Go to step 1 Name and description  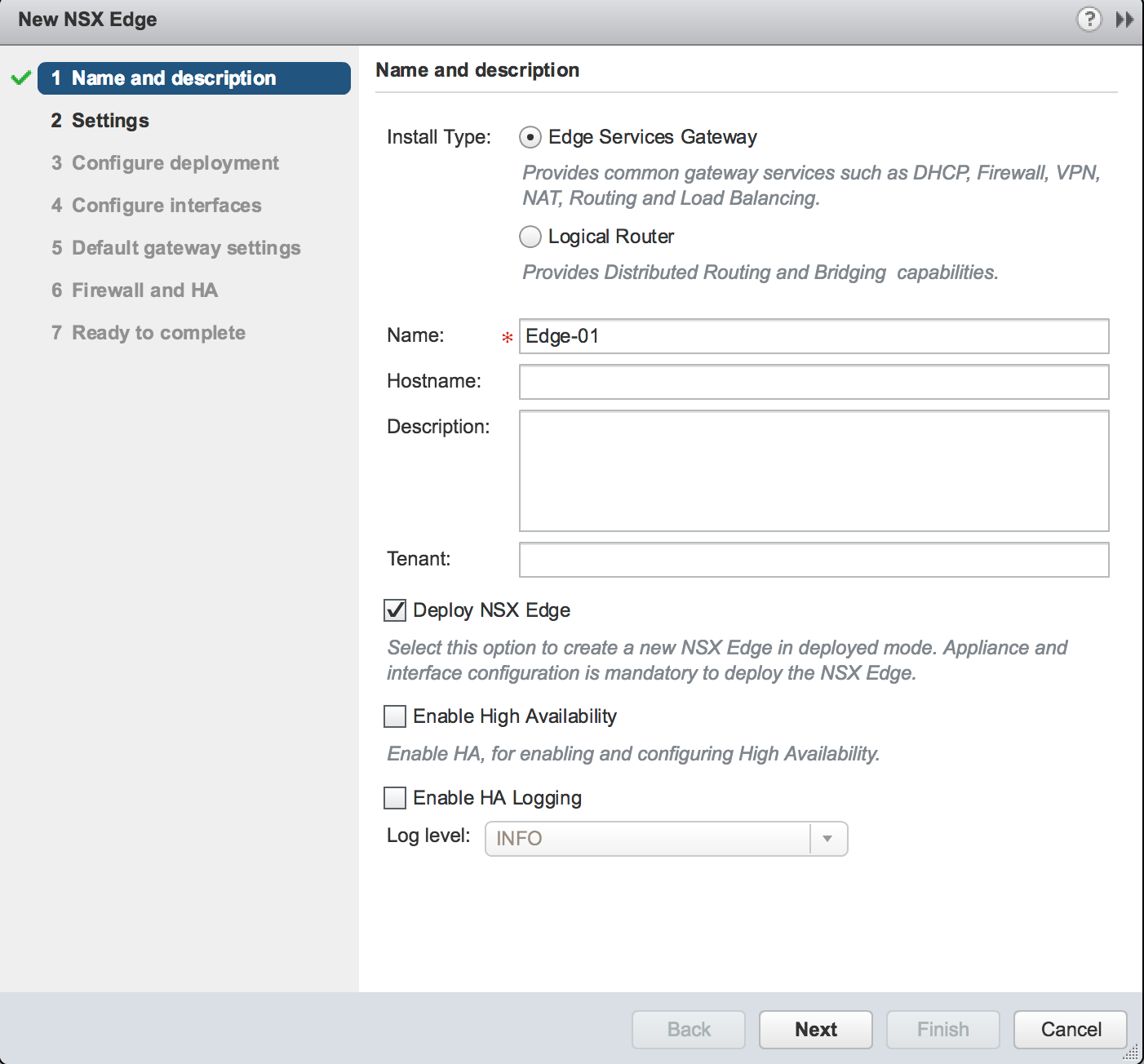point(194,78)
